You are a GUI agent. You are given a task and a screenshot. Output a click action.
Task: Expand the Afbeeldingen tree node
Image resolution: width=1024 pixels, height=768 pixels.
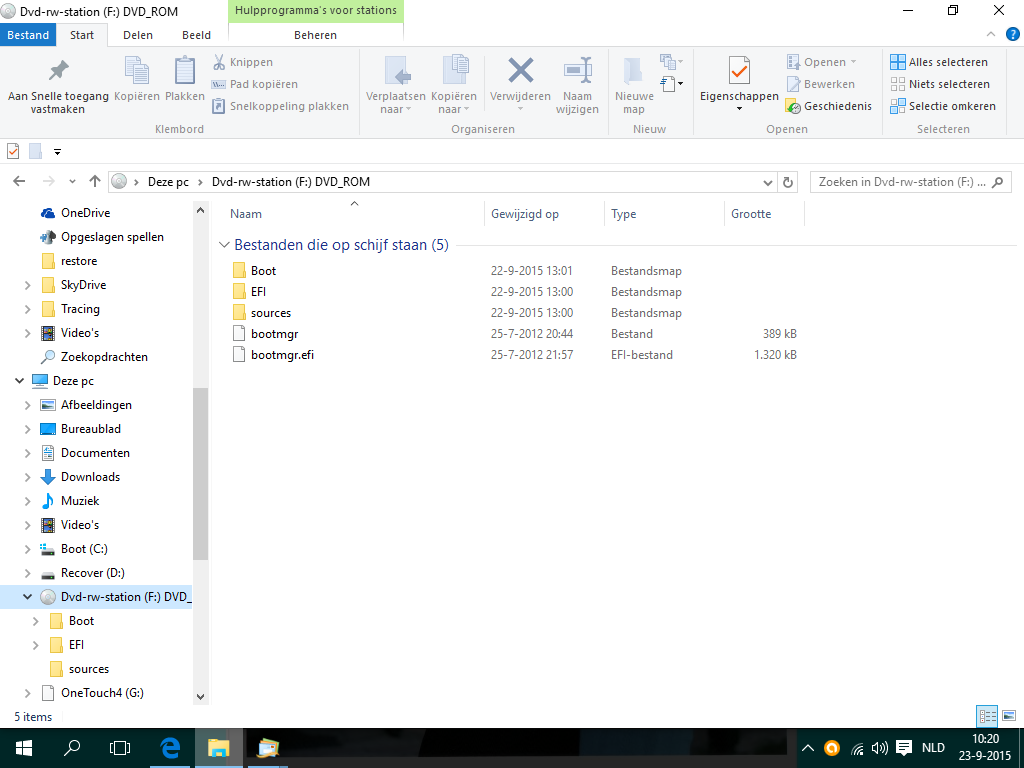click(x=27, y=405)
